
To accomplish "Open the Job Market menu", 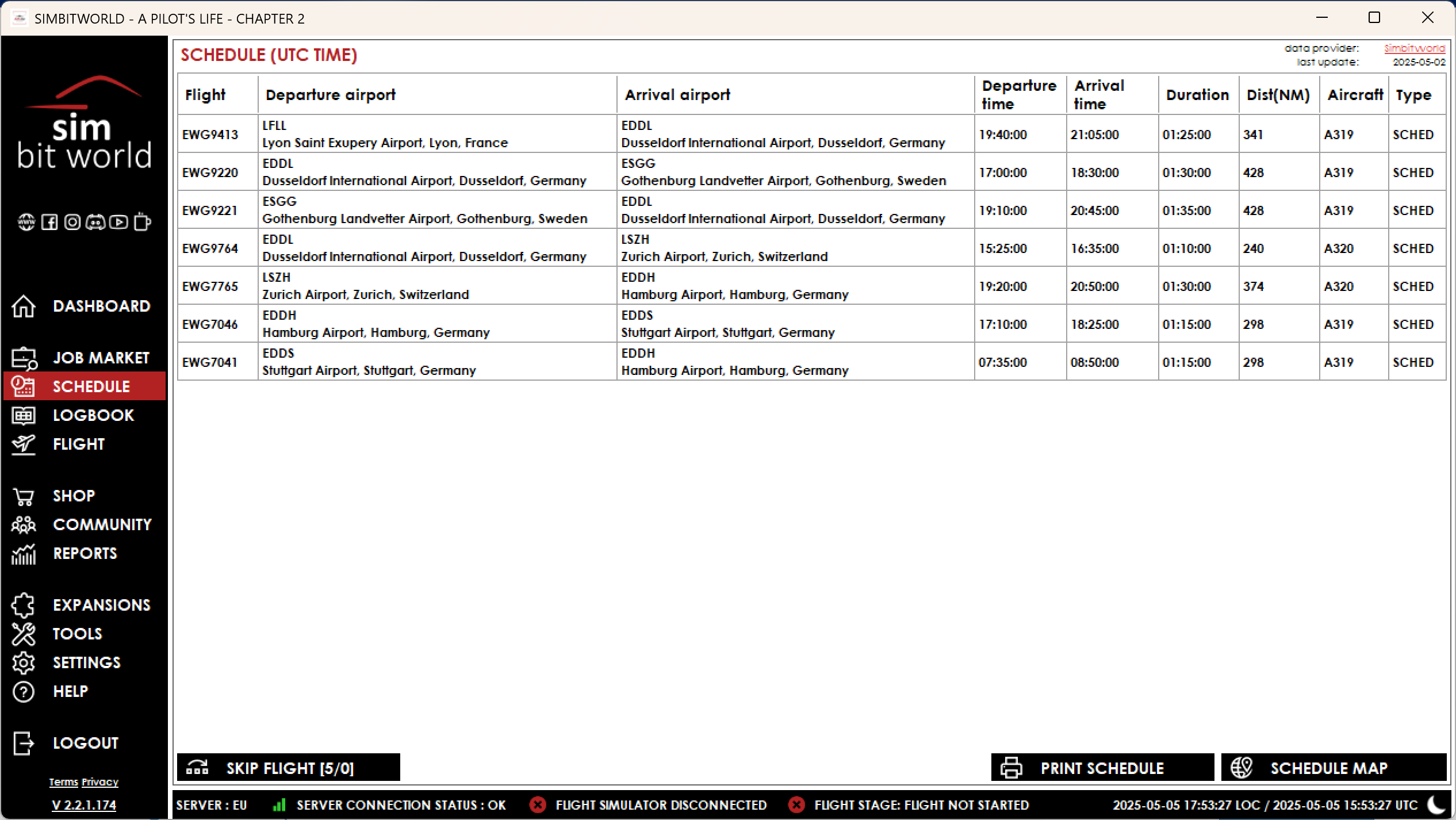I will 101,358.
